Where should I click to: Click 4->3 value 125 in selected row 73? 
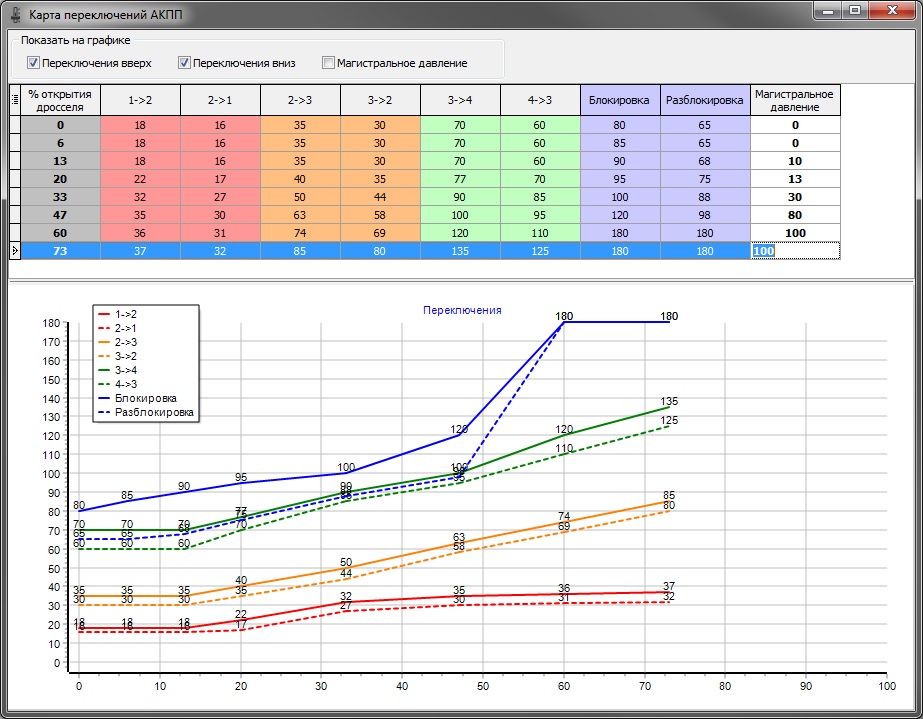click(540, 251)
